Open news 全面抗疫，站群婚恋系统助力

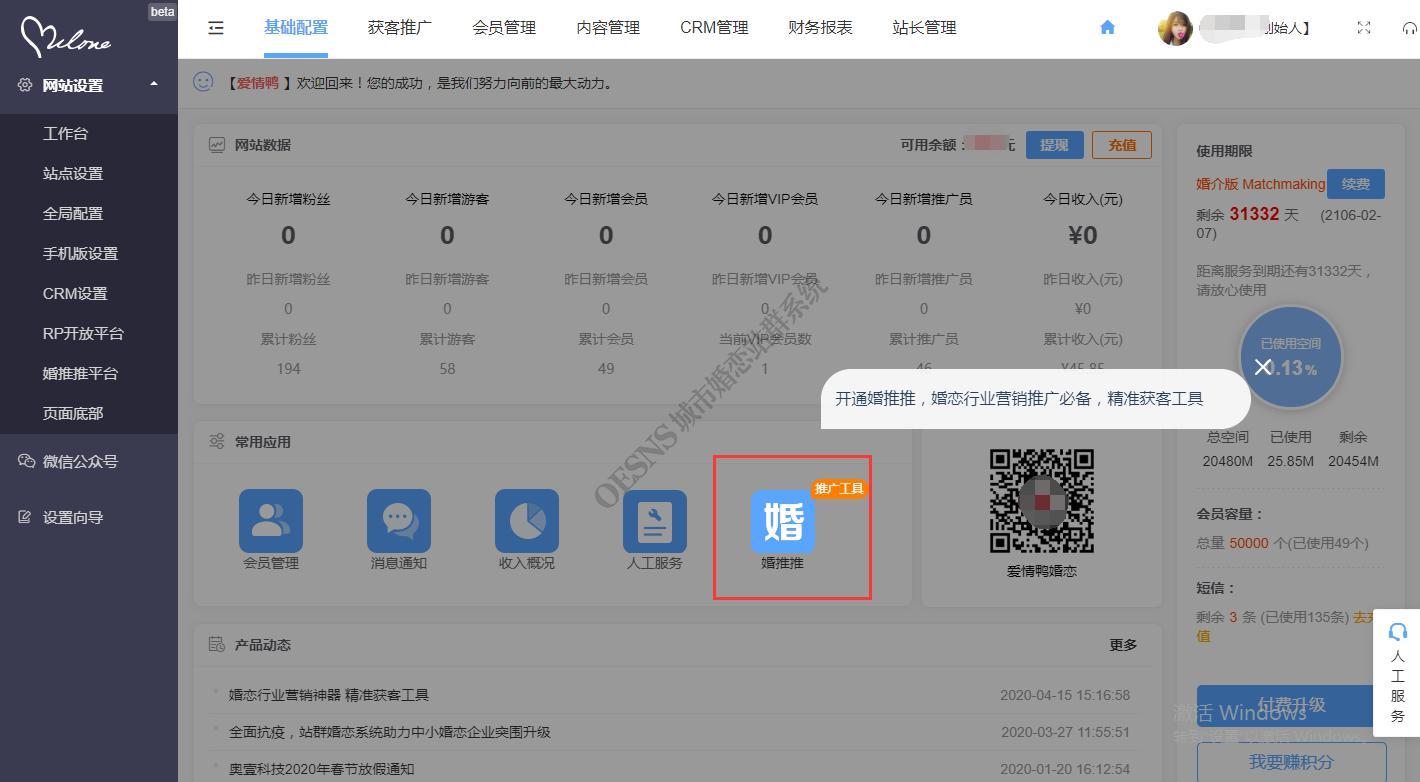point(390,732)
